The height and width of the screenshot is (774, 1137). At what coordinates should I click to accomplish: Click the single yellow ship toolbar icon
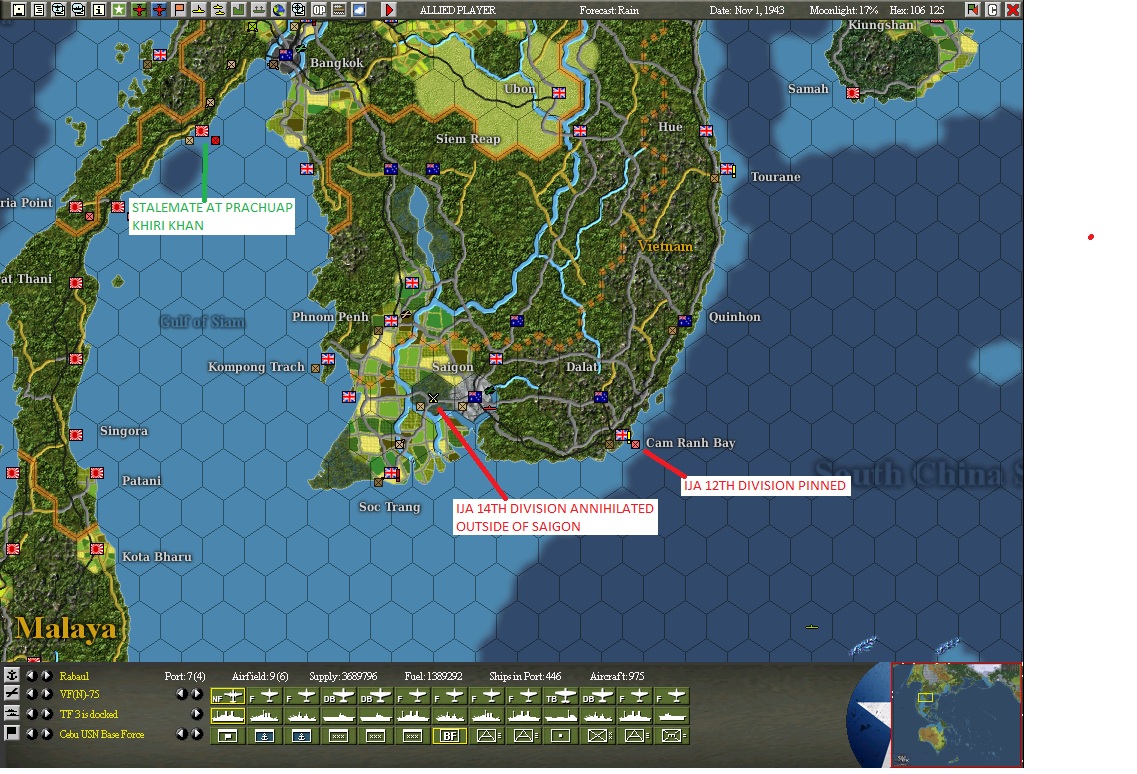pyautogui.click(x=199, y=9)
